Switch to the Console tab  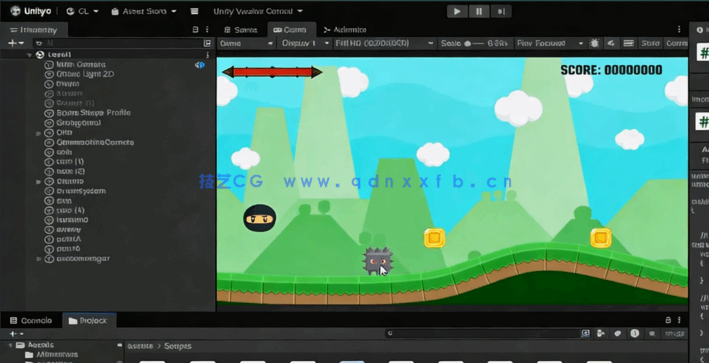[x=31, y=321]
